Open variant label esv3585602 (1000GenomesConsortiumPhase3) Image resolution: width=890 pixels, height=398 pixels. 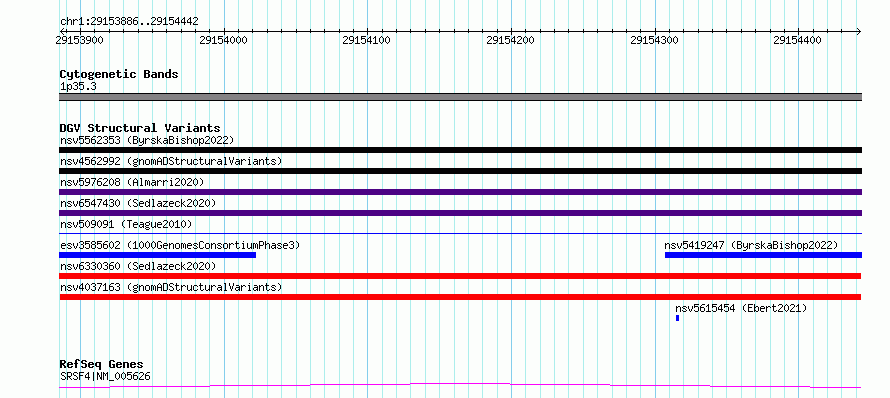180,245
